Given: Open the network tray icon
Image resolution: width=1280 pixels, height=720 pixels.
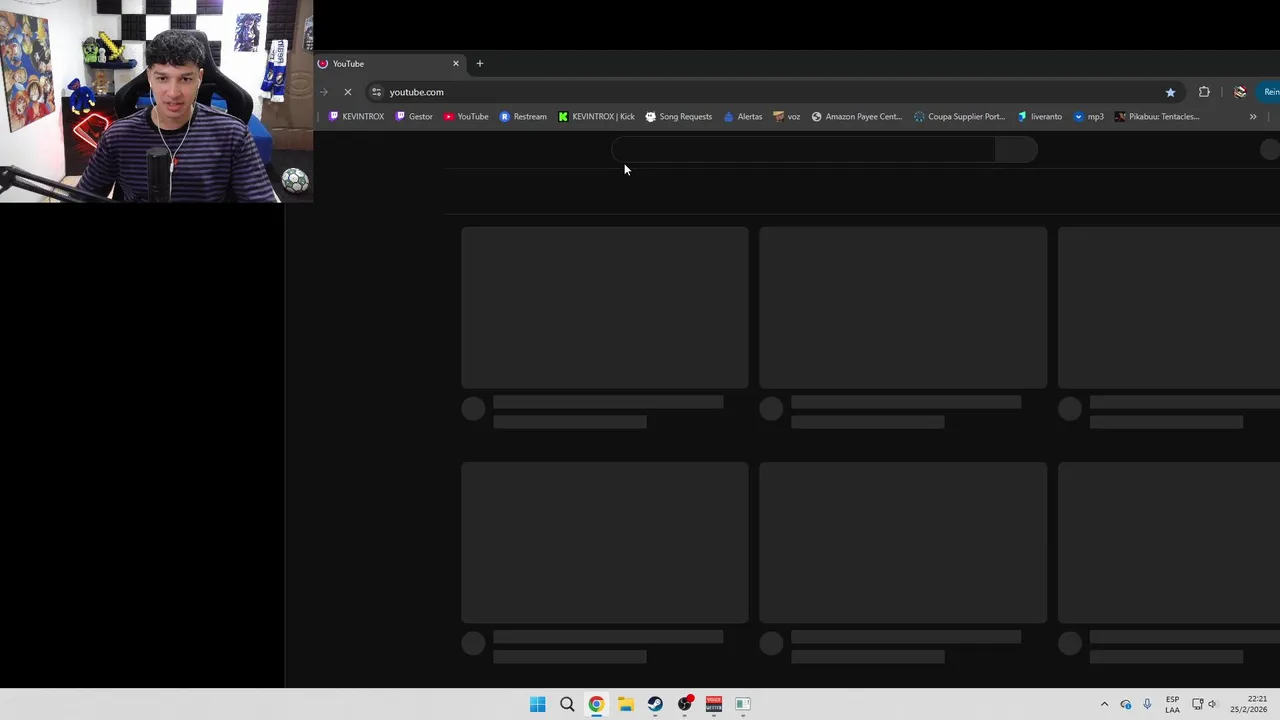Looking at the screenshot, I should click(x=1197, y=704).
